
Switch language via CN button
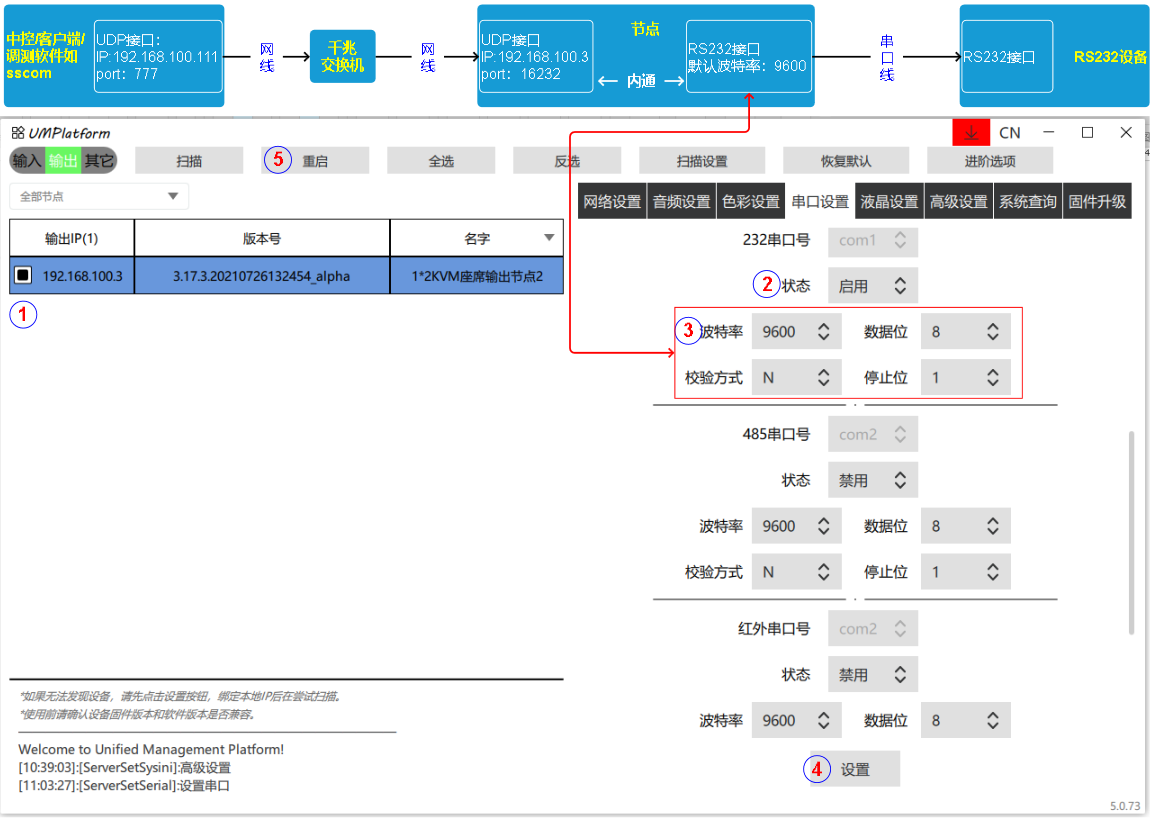point(1010,133)
